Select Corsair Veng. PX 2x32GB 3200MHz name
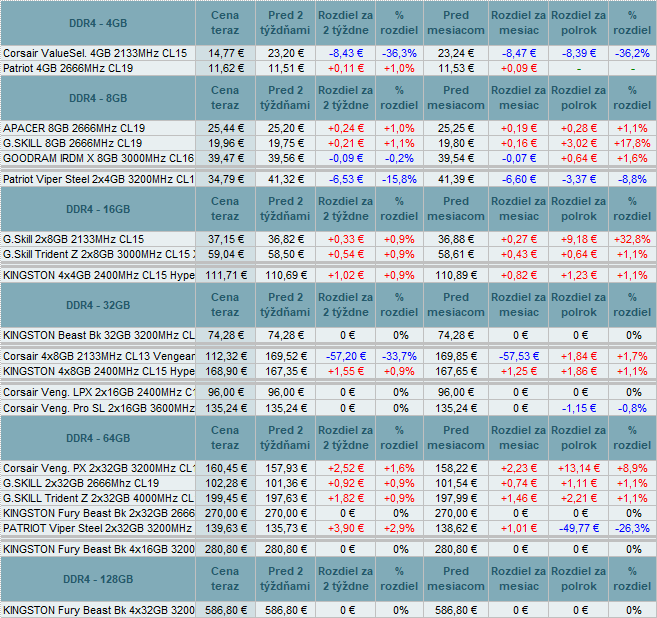Screen dimensions: 657x618 pos(98,468)
